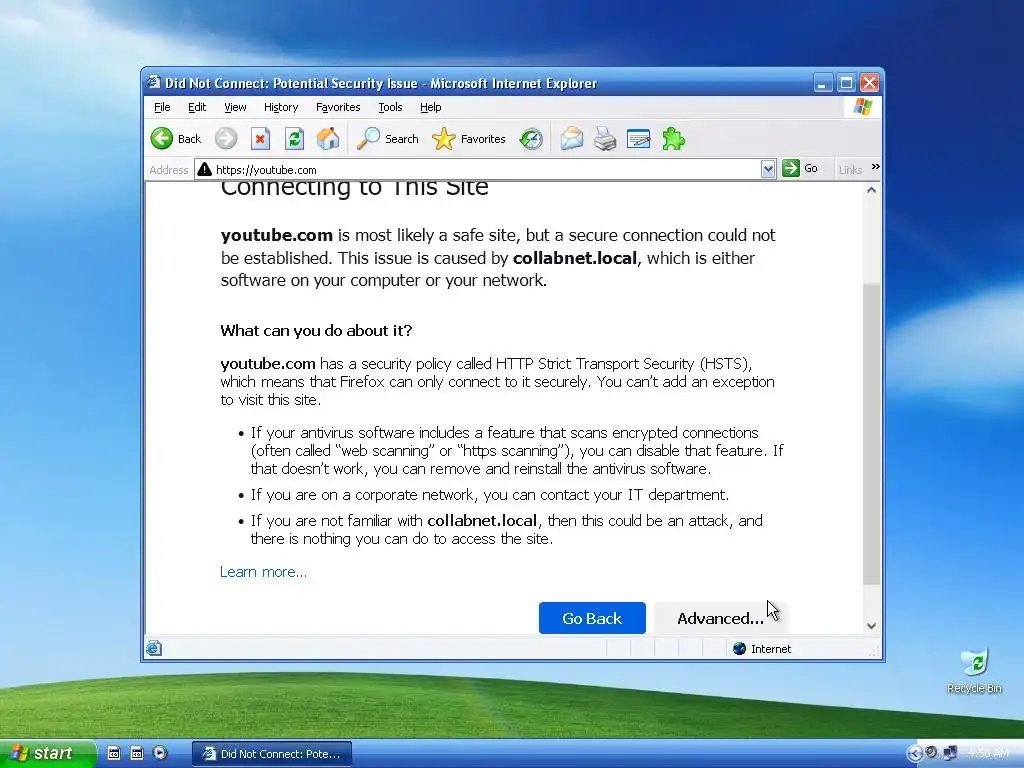Minimize the Internet Explorer window
The height and width of the screenshot is (768, 1024).
tap(823, 83)
